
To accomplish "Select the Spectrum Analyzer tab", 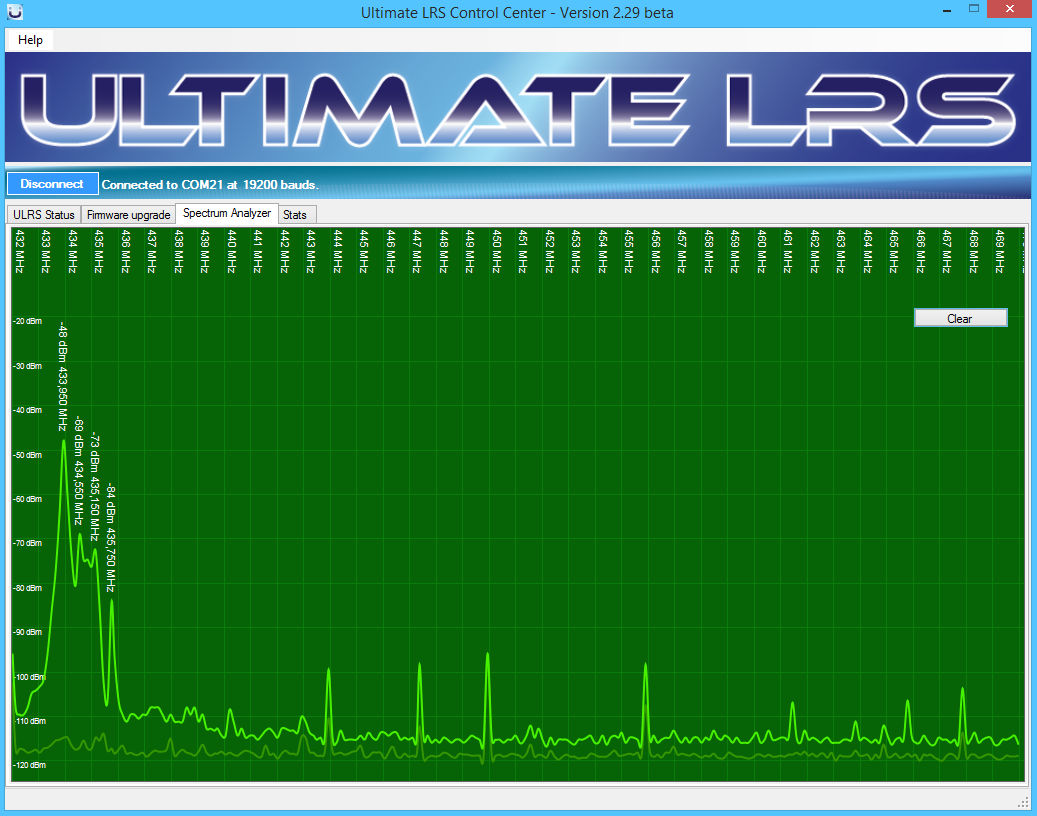I will [227, 213].
